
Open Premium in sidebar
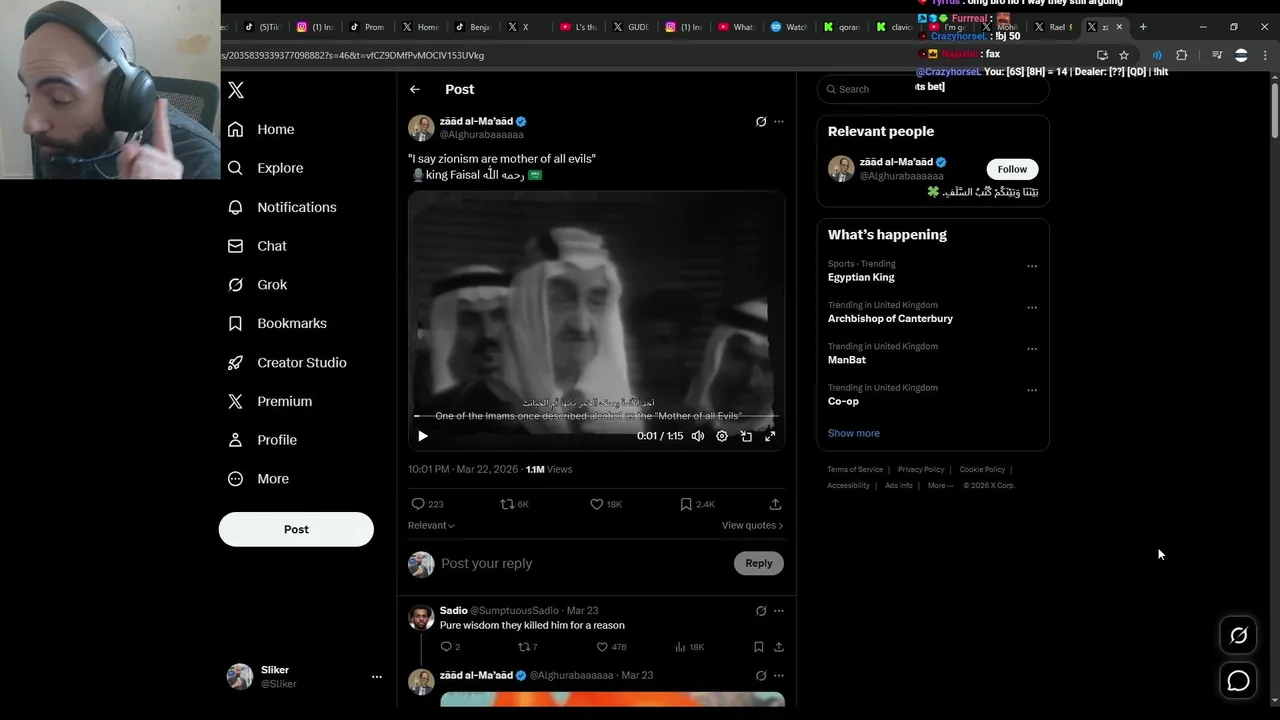270,401
